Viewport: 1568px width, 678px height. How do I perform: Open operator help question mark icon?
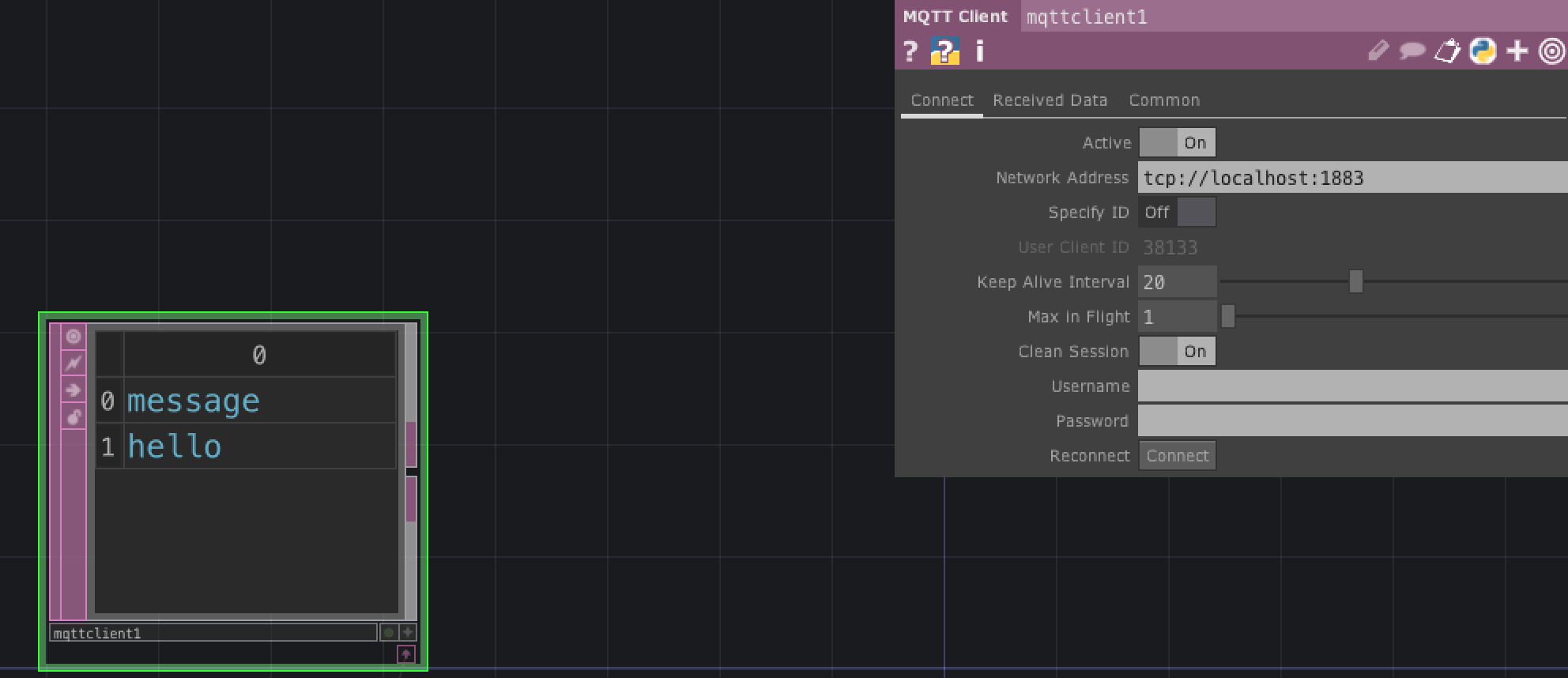coord(910,51)
